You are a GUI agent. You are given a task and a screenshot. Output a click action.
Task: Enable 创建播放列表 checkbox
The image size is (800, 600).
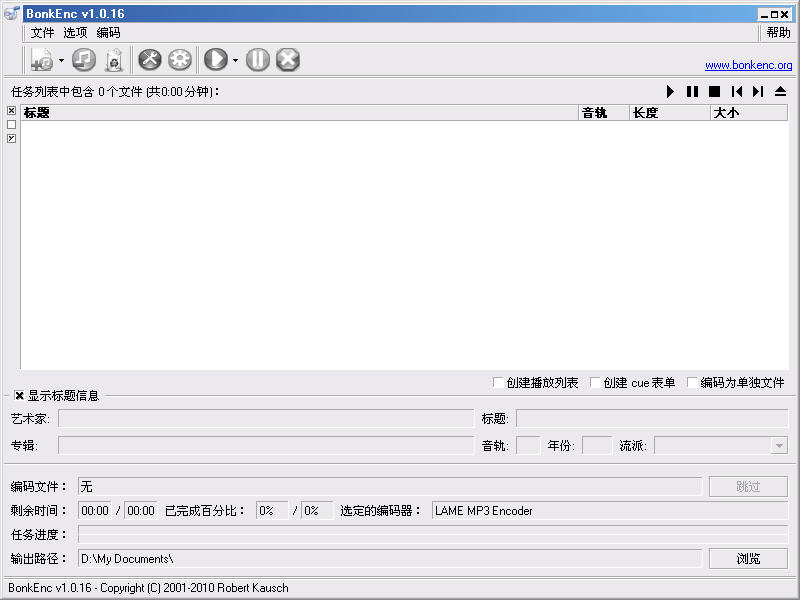(x=498, y=382)
